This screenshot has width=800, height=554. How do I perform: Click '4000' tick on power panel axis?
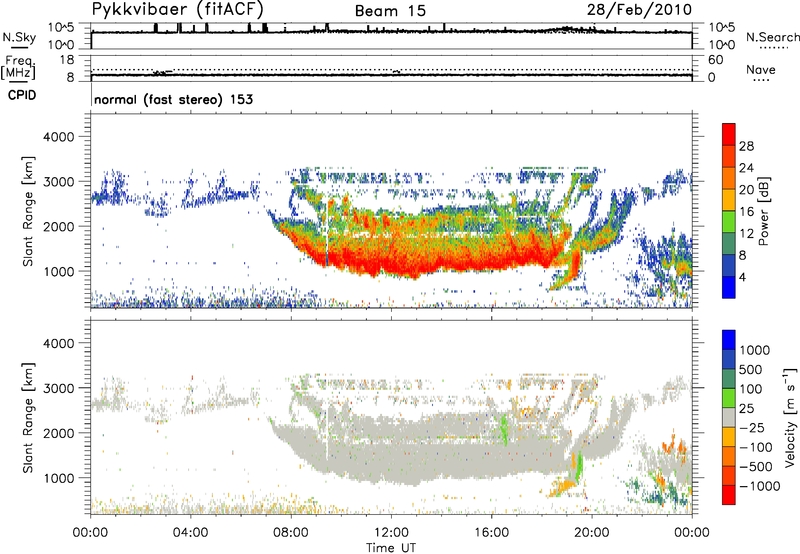[x=59, y=137]
